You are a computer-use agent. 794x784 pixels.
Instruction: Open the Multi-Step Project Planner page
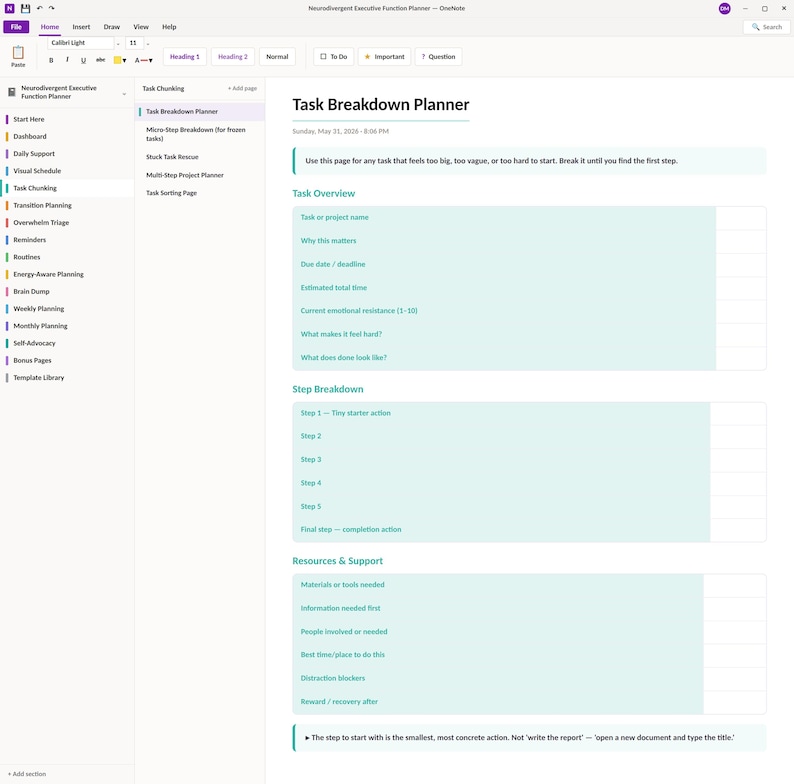(x=200, y=175)
